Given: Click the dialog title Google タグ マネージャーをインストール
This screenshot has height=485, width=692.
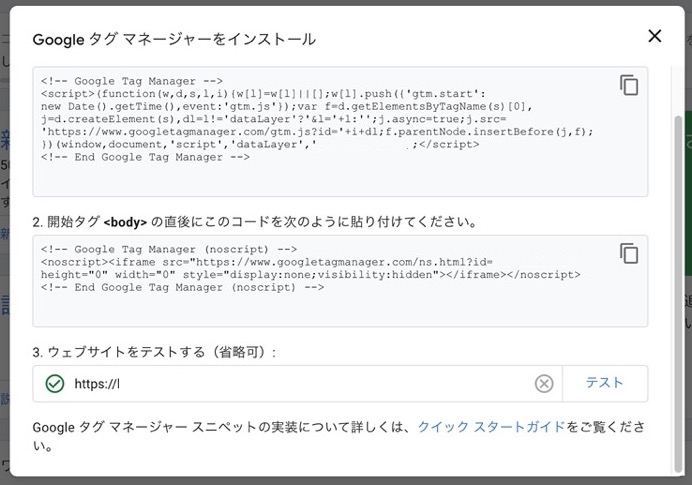Looking at the screenshot, I should [x=174, y=39].
